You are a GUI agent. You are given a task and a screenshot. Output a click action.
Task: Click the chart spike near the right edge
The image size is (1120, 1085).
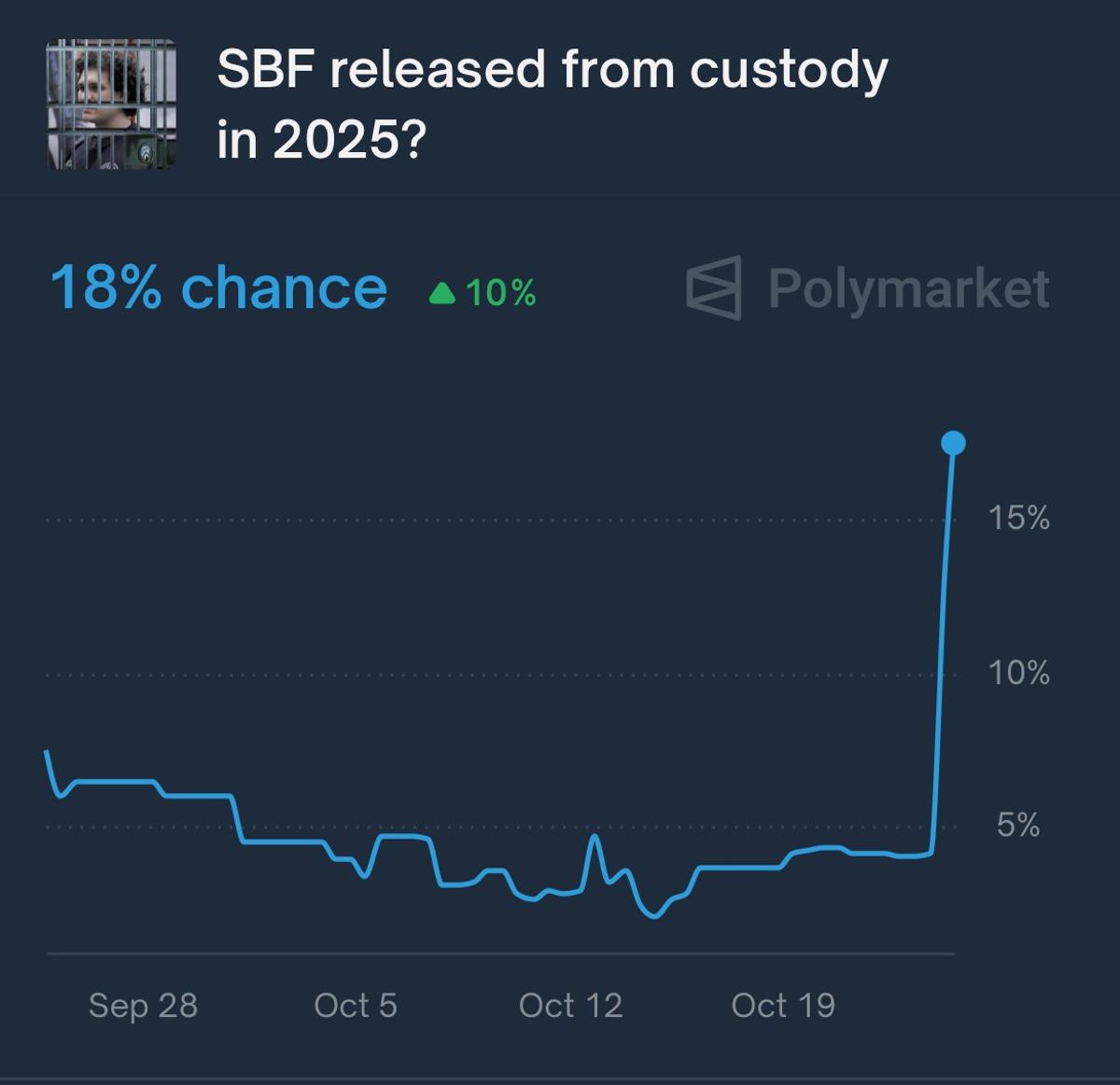point(943,653)
